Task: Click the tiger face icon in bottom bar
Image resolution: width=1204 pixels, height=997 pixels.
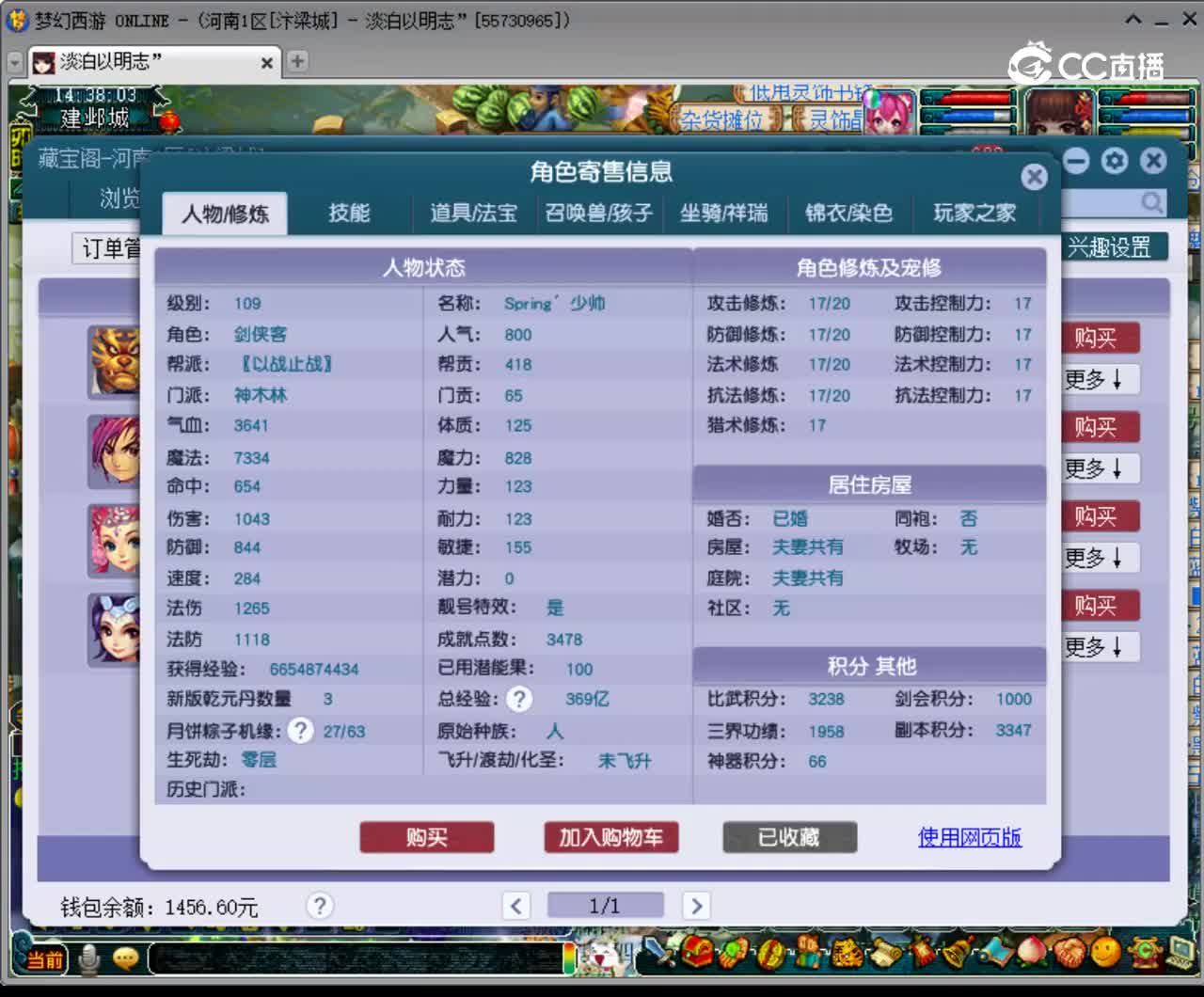Action: click(847, 953)
